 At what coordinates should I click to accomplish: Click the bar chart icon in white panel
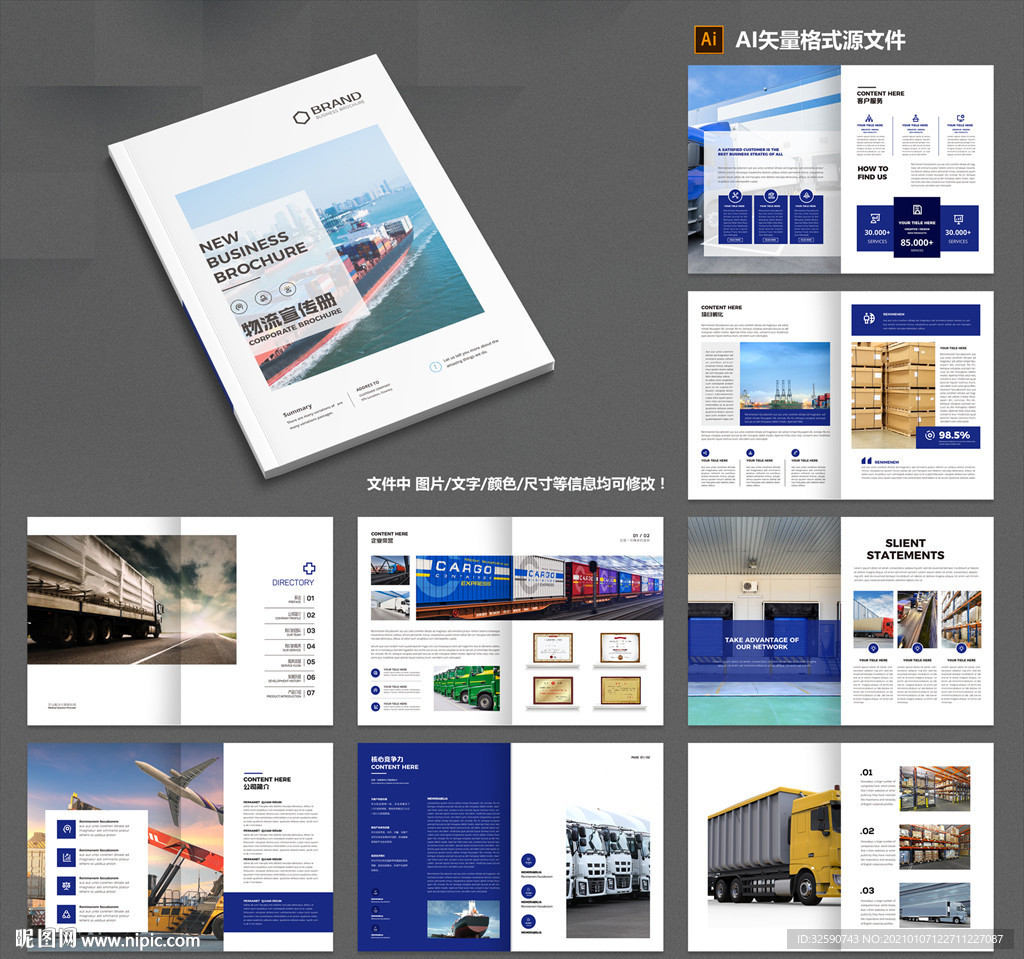(66, 858)
